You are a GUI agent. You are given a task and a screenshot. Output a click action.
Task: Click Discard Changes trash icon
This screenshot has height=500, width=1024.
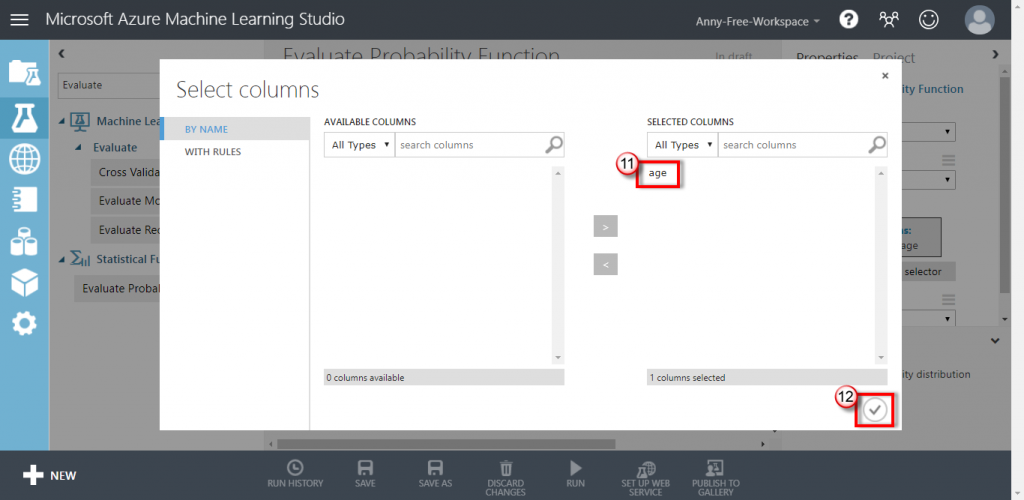point(505,478)
